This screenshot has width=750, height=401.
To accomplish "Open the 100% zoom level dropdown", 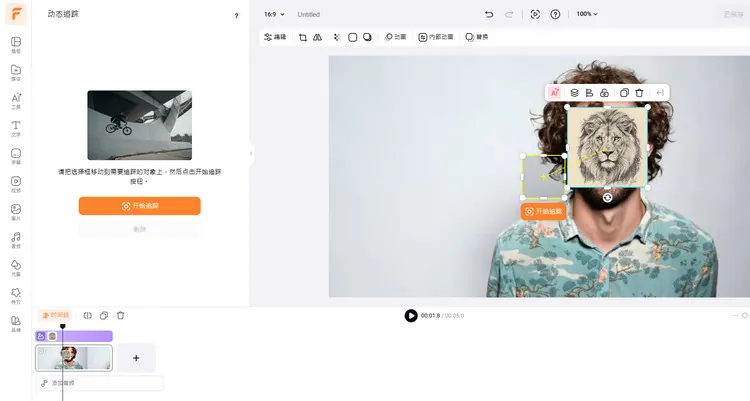I will pos(587,14).
